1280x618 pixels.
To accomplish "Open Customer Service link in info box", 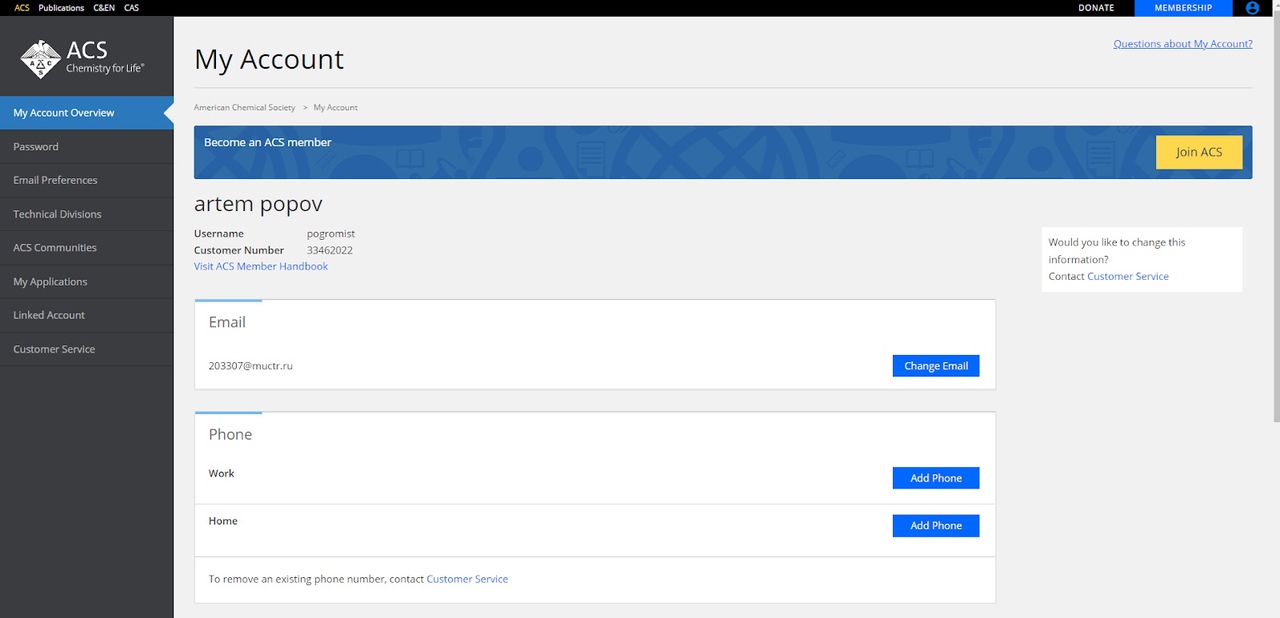I will click(1128, 276).
